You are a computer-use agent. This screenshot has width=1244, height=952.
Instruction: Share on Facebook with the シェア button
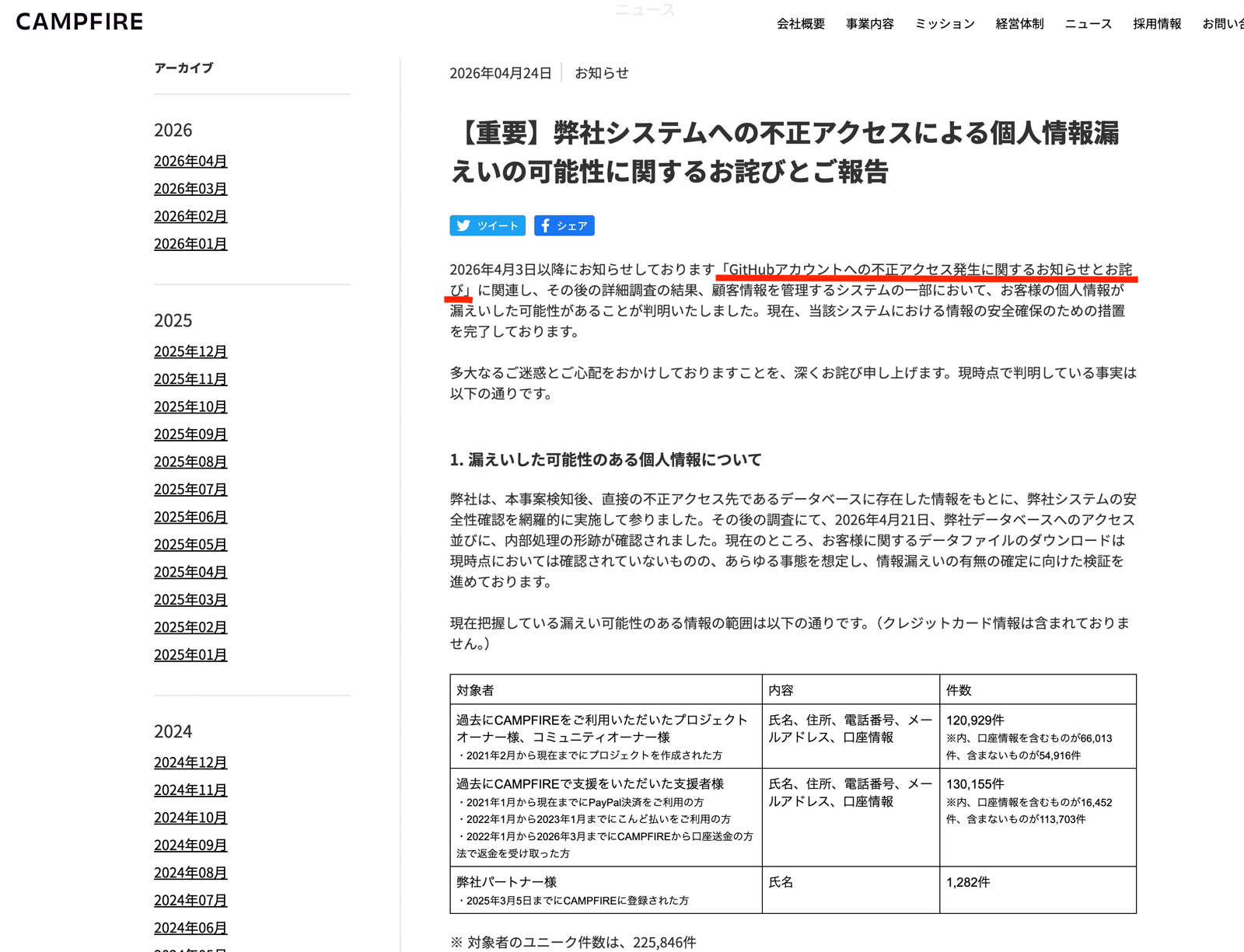pyautogui.click(x=564, y=225)
